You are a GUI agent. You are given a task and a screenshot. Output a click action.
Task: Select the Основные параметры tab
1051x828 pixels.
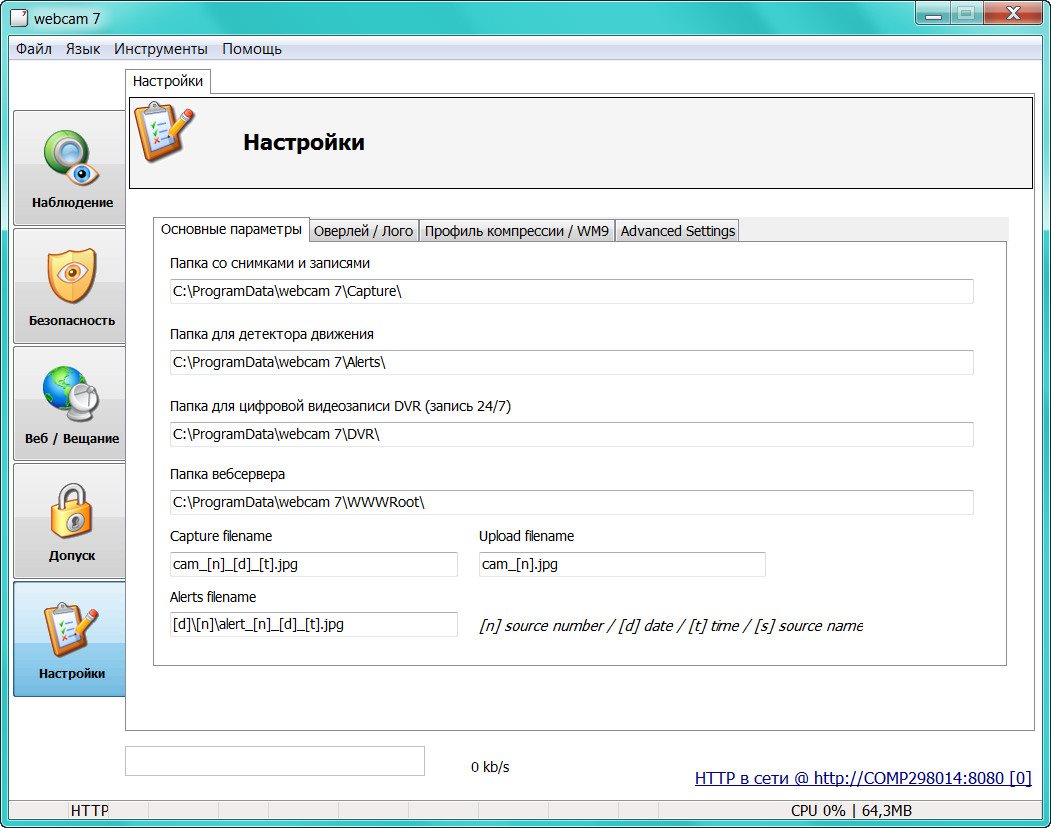[231, 229]
